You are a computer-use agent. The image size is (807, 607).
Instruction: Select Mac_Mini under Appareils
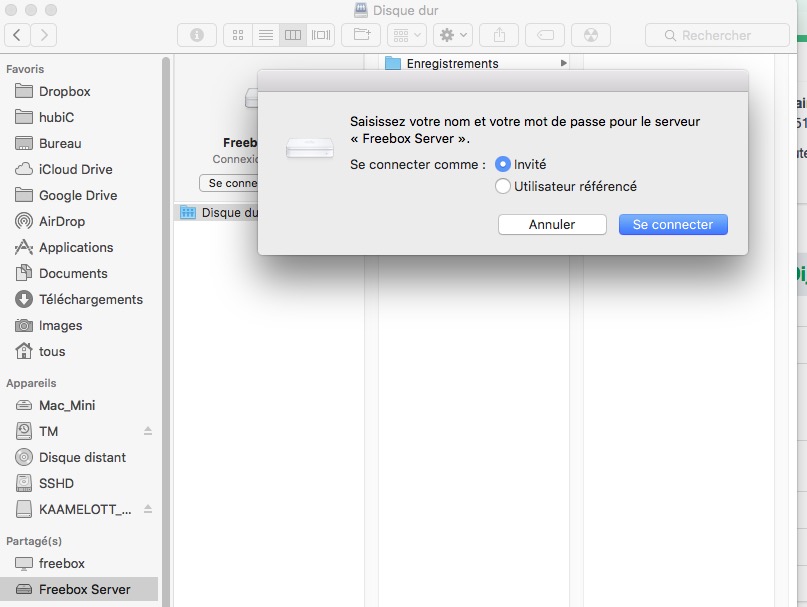79,405
